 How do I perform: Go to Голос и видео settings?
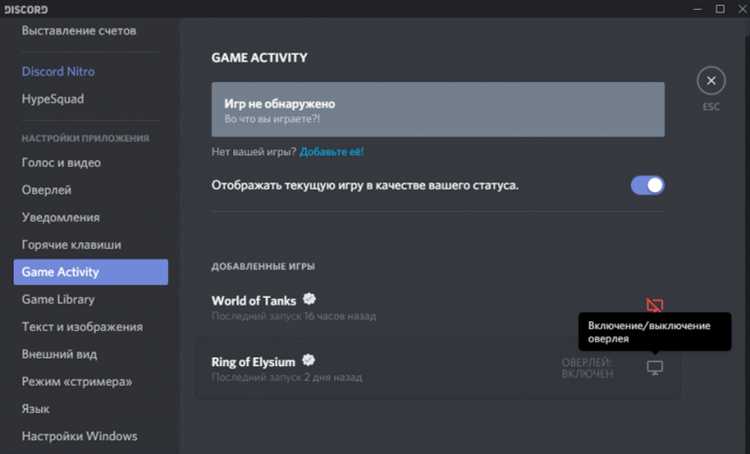click(x=61, y=163)
